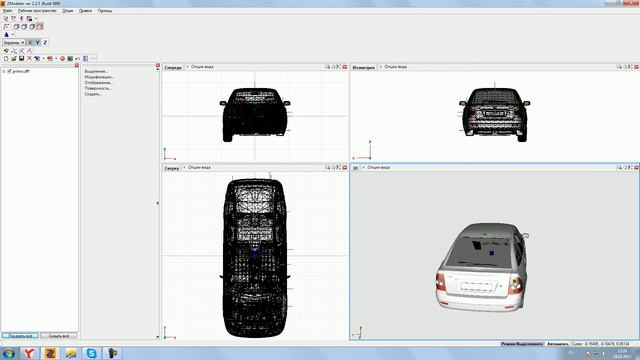Screen dimensions: 640x360
Task: Click red maximize icon in Сверху viewport
Action: [345, 167]
